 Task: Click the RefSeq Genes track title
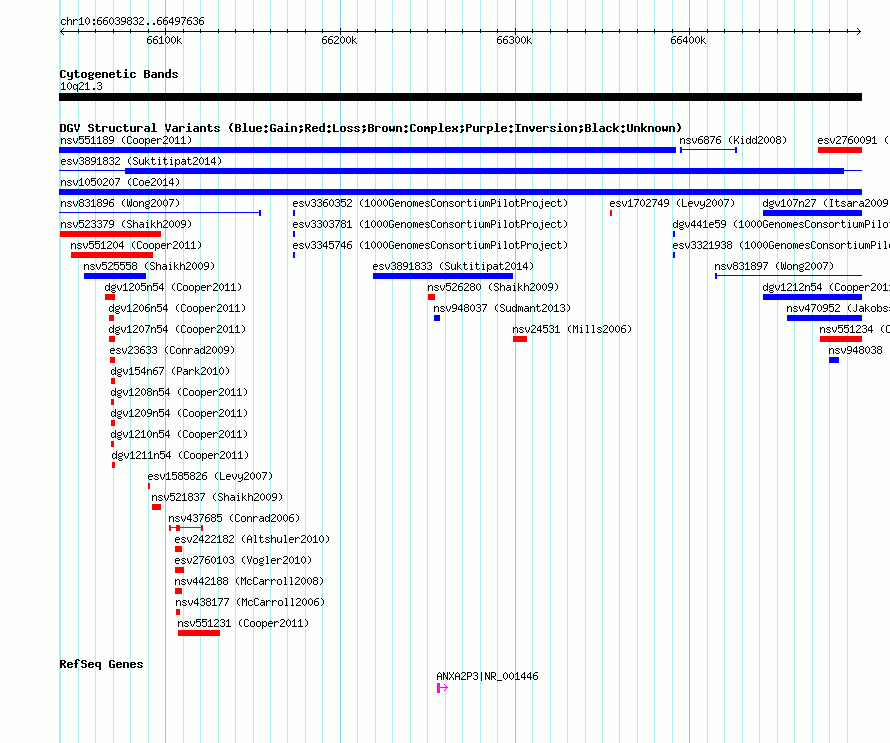pyautogui.click(x=102, y=664)
